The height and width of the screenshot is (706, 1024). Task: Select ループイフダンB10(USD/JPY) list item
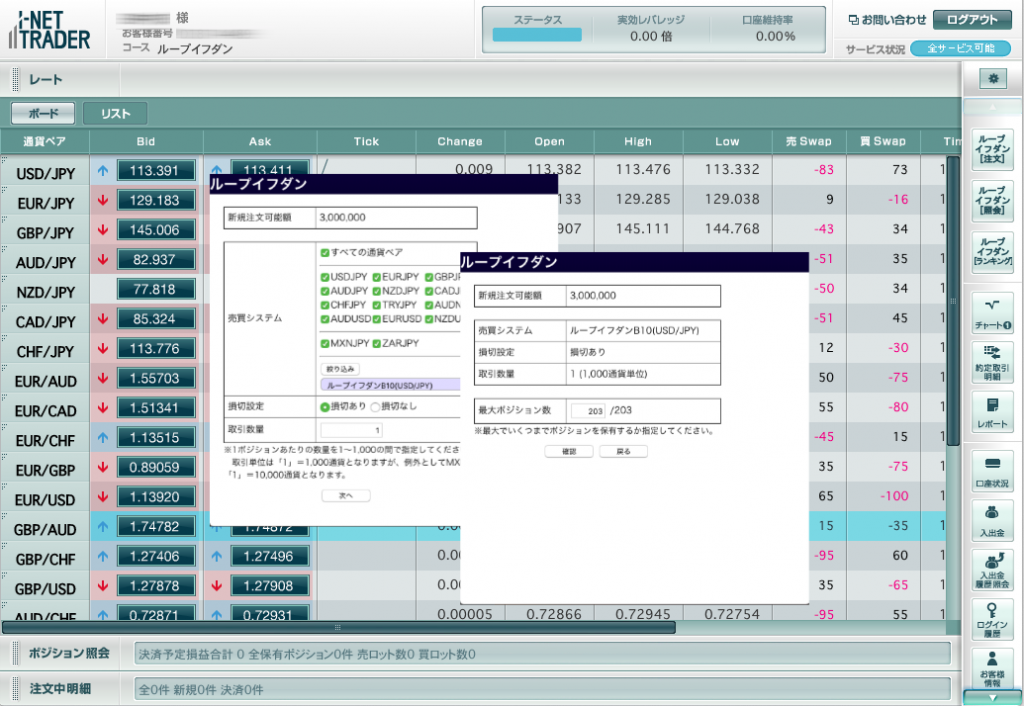click(390, 385)
